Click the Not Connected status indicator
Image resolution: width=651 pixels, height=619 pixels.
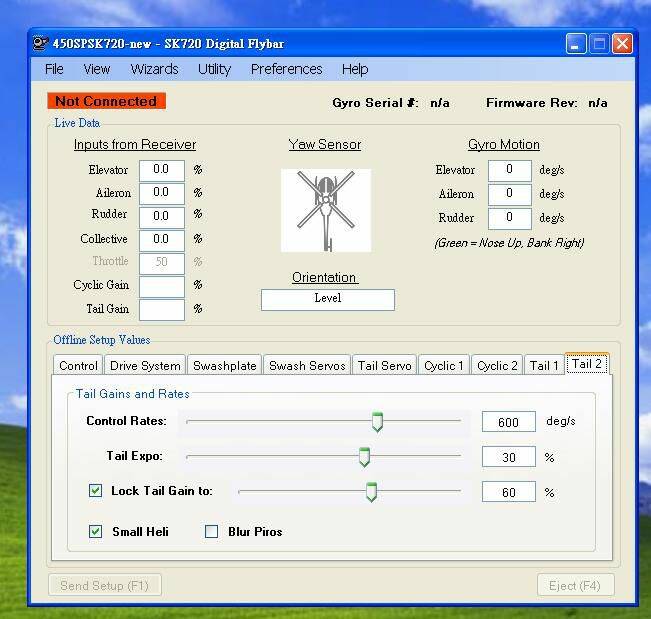pyautogui.click(x=106, y=101)
